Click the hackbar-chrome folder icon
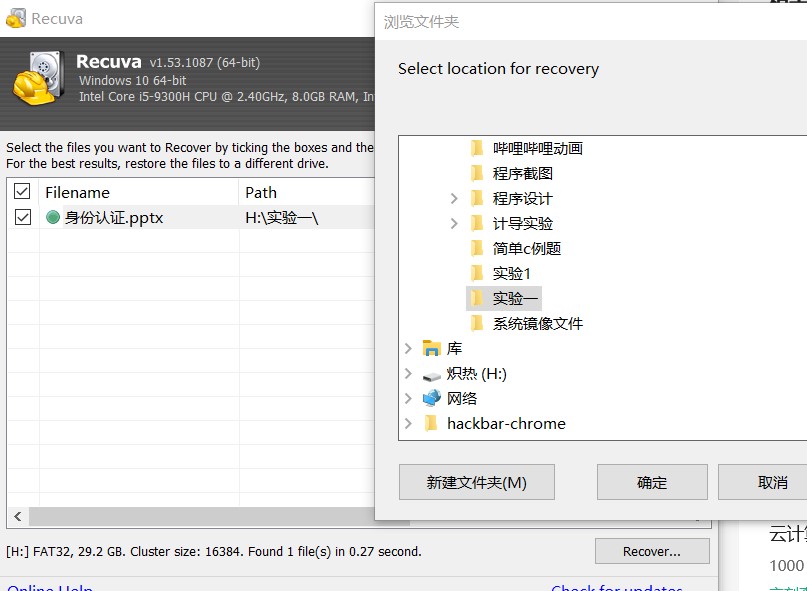Image resolution: width=807 pixels, height=591 pixels. [431, 423]
